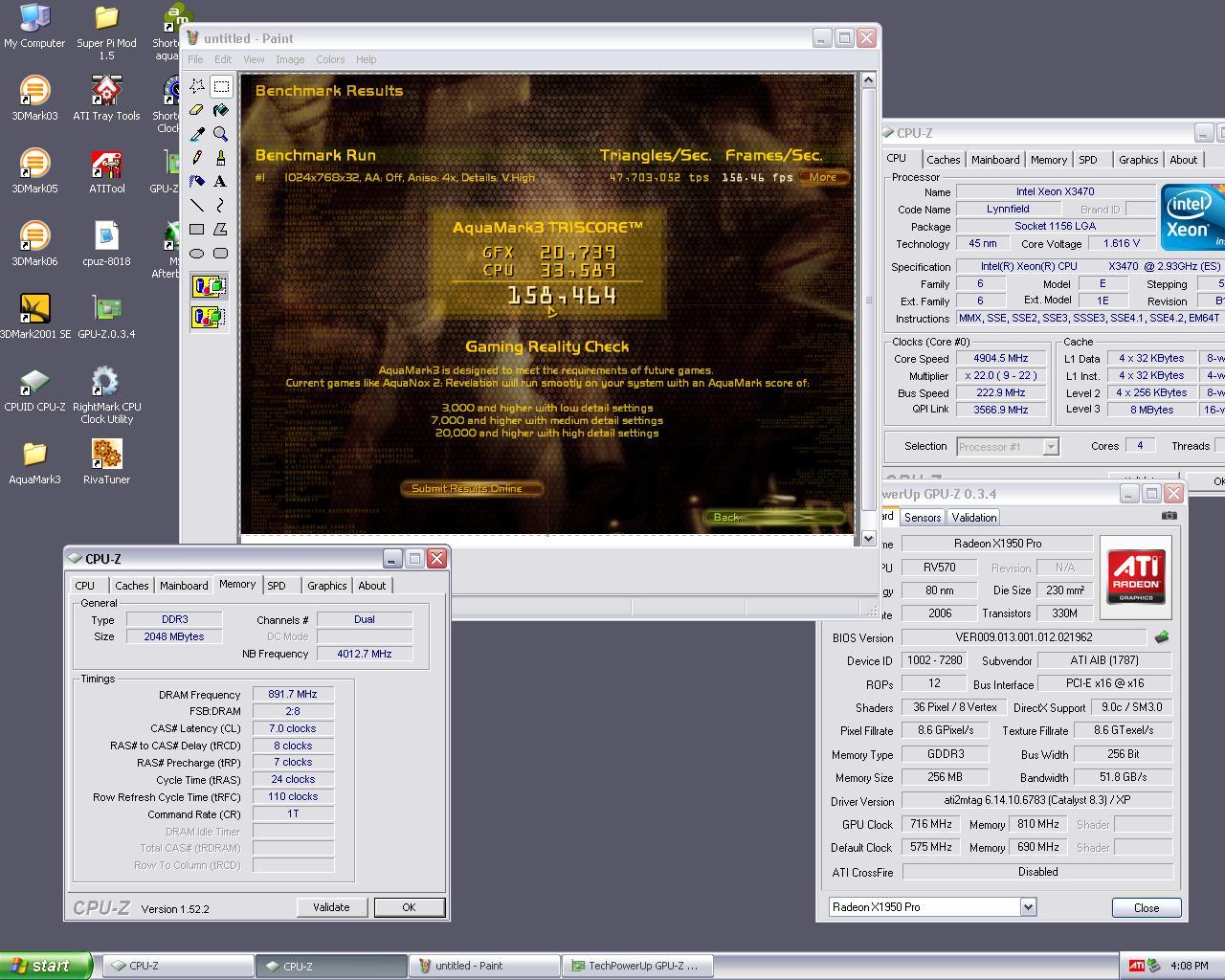This screenshot has height=980, width=1225.
Task: Click the GPU Clock 716 MHz field
Action: pyautogui.click(x=931, y=824)
